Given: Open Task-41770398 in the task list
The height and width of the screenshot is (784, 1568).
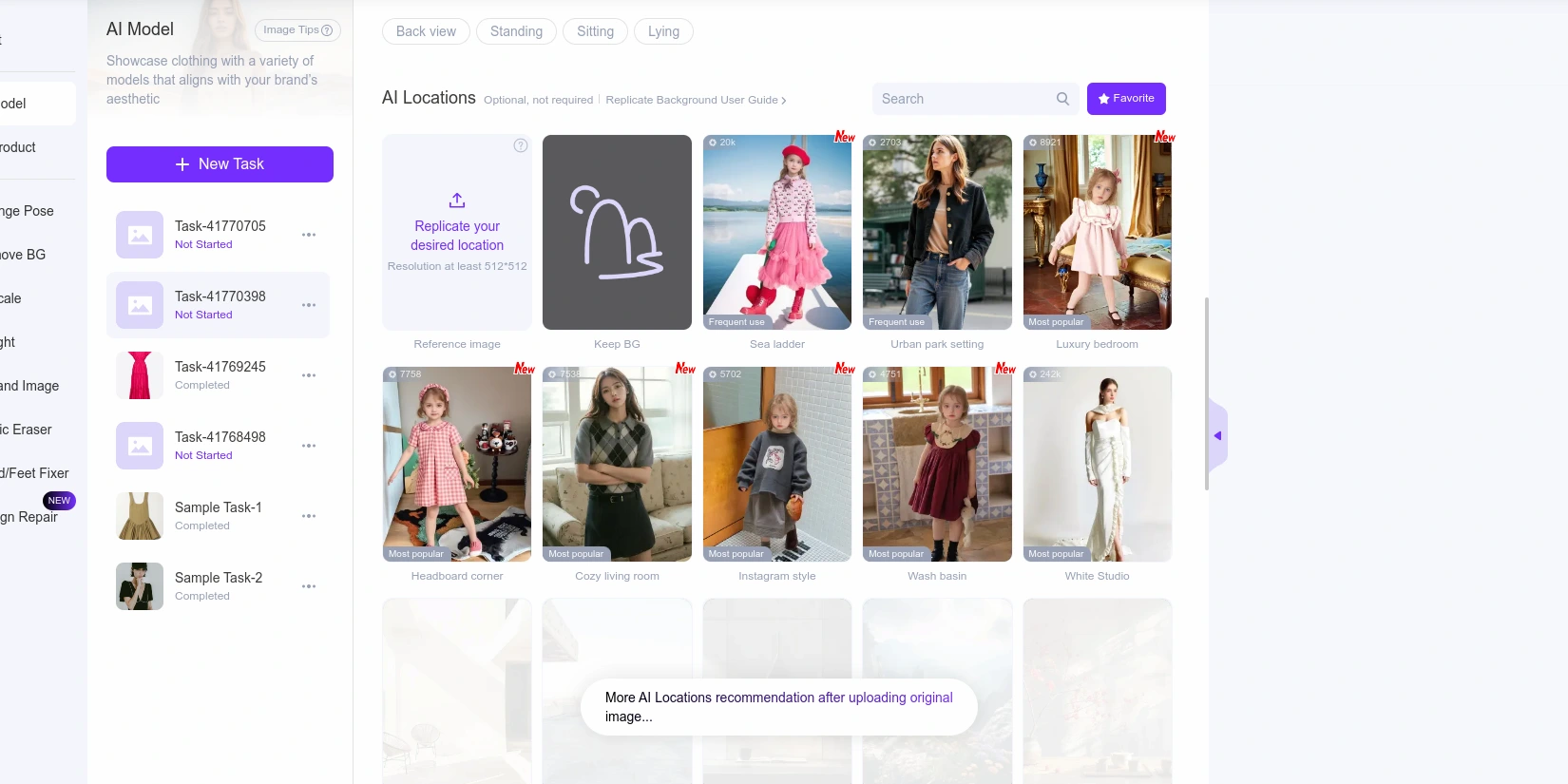Looking at the screenshot, I should 218,305.
